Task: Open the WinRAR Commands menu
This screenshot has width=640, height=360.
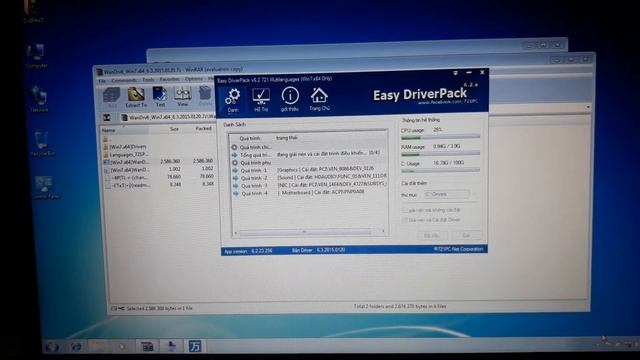Action: coord(124,80)
